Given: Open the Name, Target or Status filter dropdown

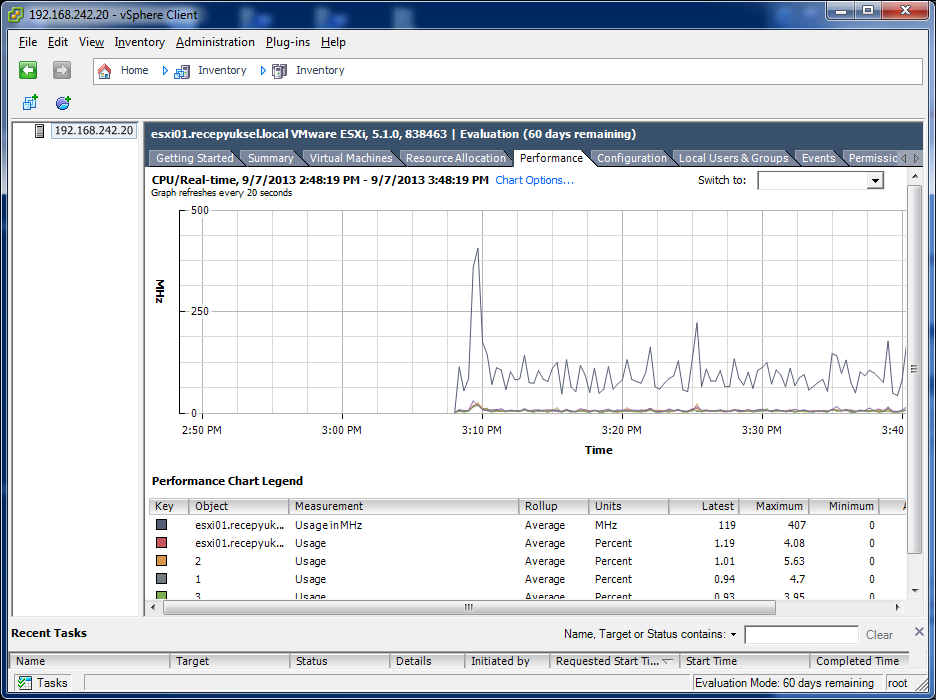Looking at the screenshot, I should 733,635.
